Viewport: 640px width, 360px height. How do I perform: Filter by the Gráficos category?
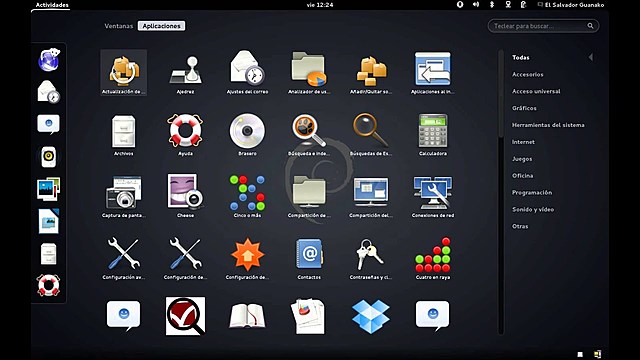pos(524,108)
